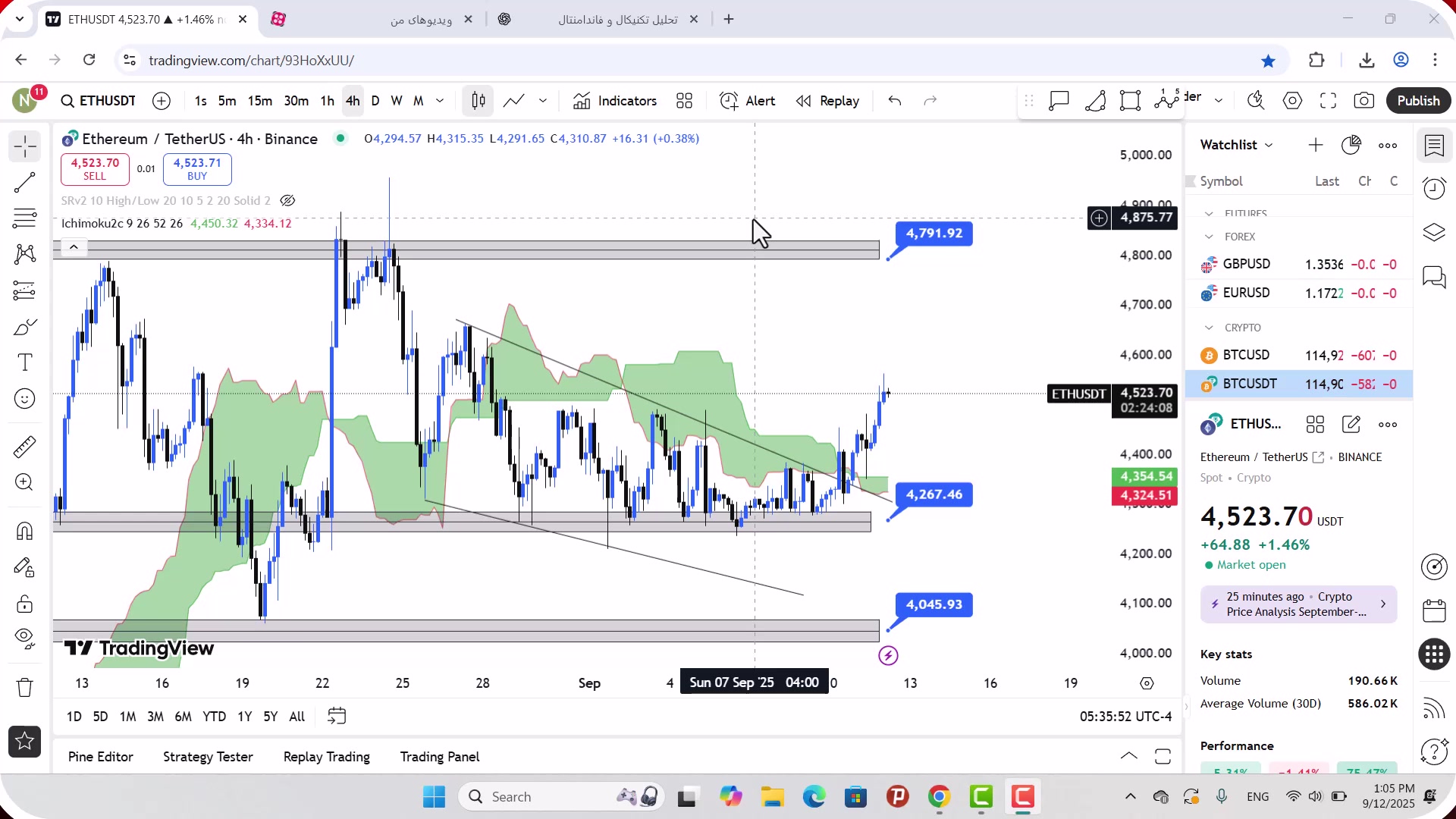Open go to date calendar icon
1456x819 pixels.
coord(337,716)
